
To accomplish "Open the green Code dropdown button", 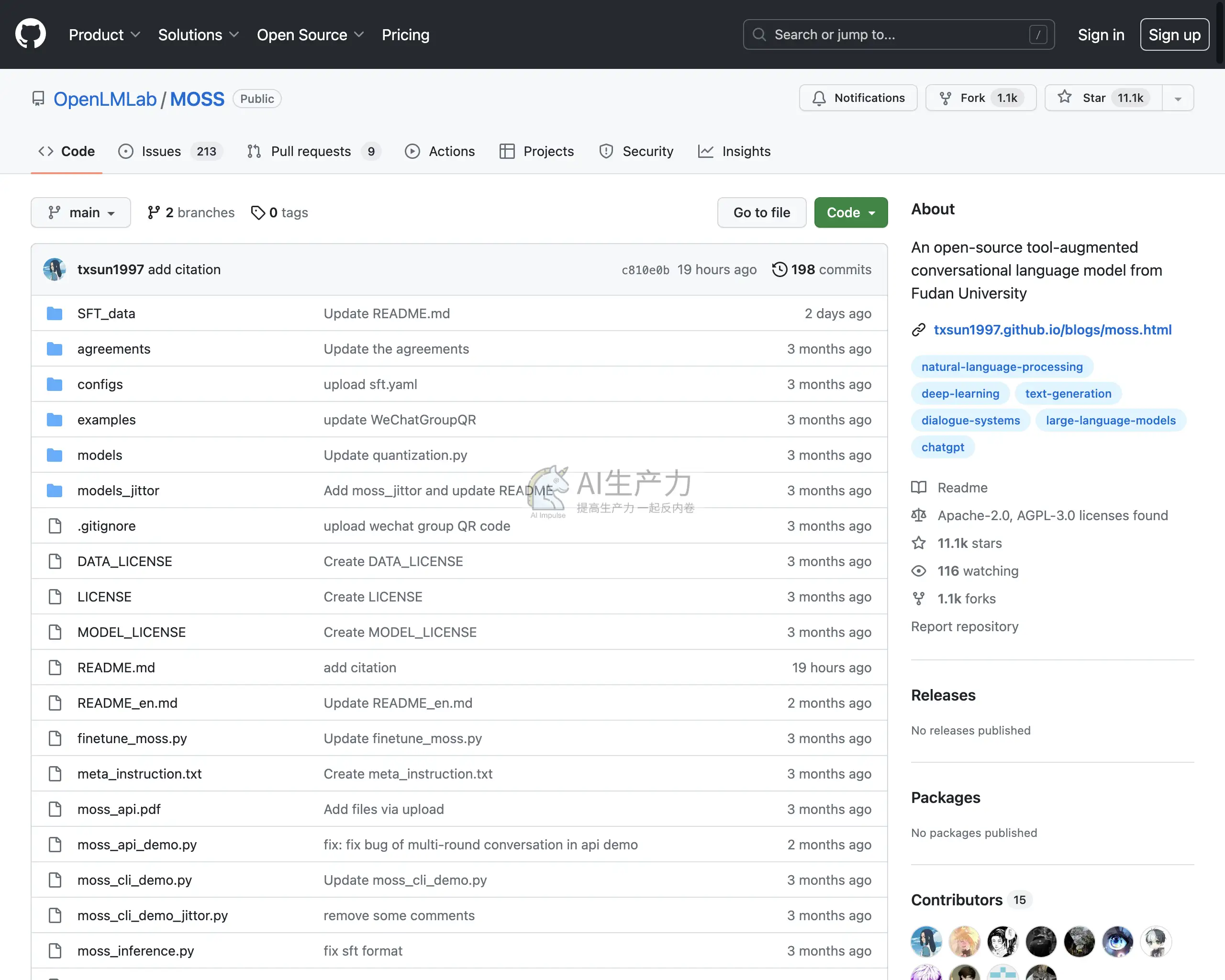I will pos(851,212).
